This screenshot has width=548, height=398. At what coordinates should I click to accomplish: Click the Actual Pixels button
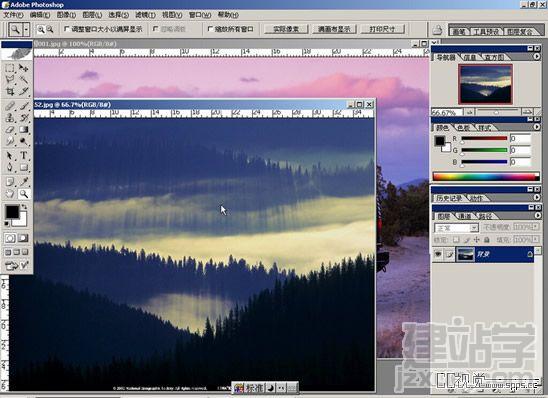click(x=286, y=29)
